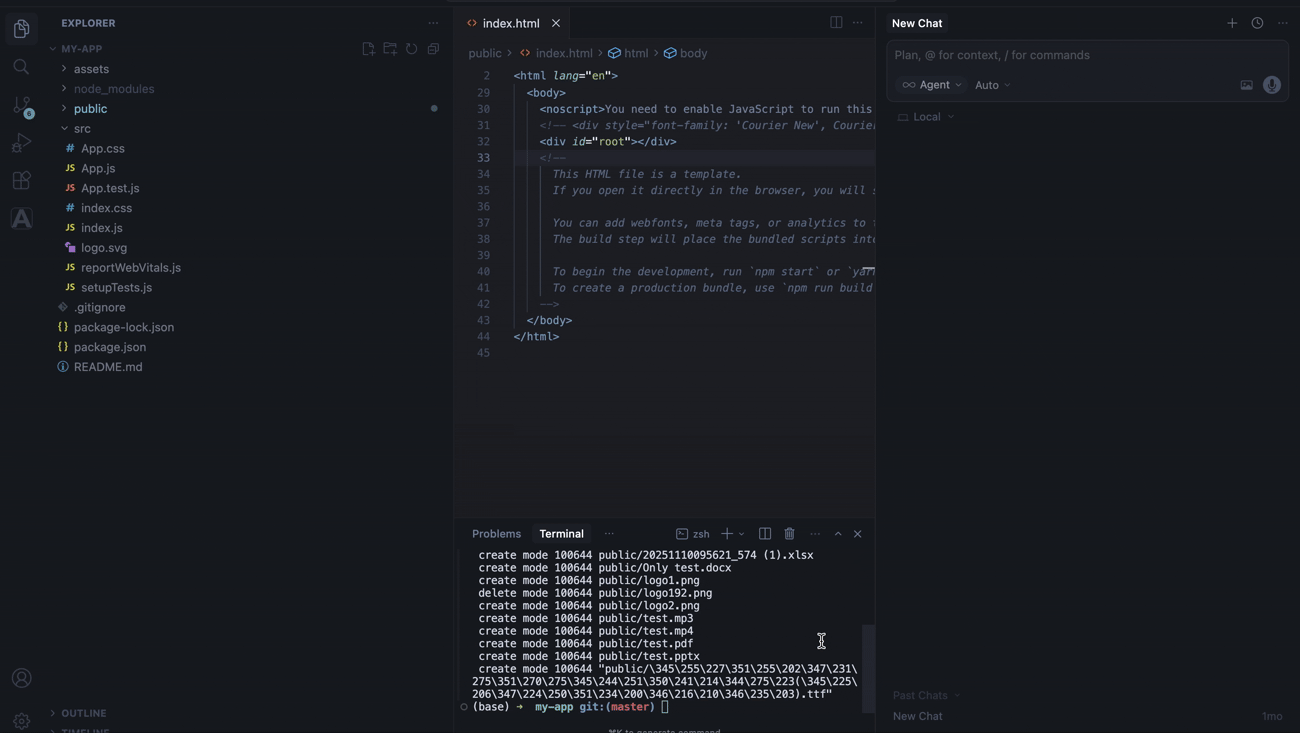Click the public breadcrumb item
Screen dimensions: 1300x733
[x=485, y=54]
